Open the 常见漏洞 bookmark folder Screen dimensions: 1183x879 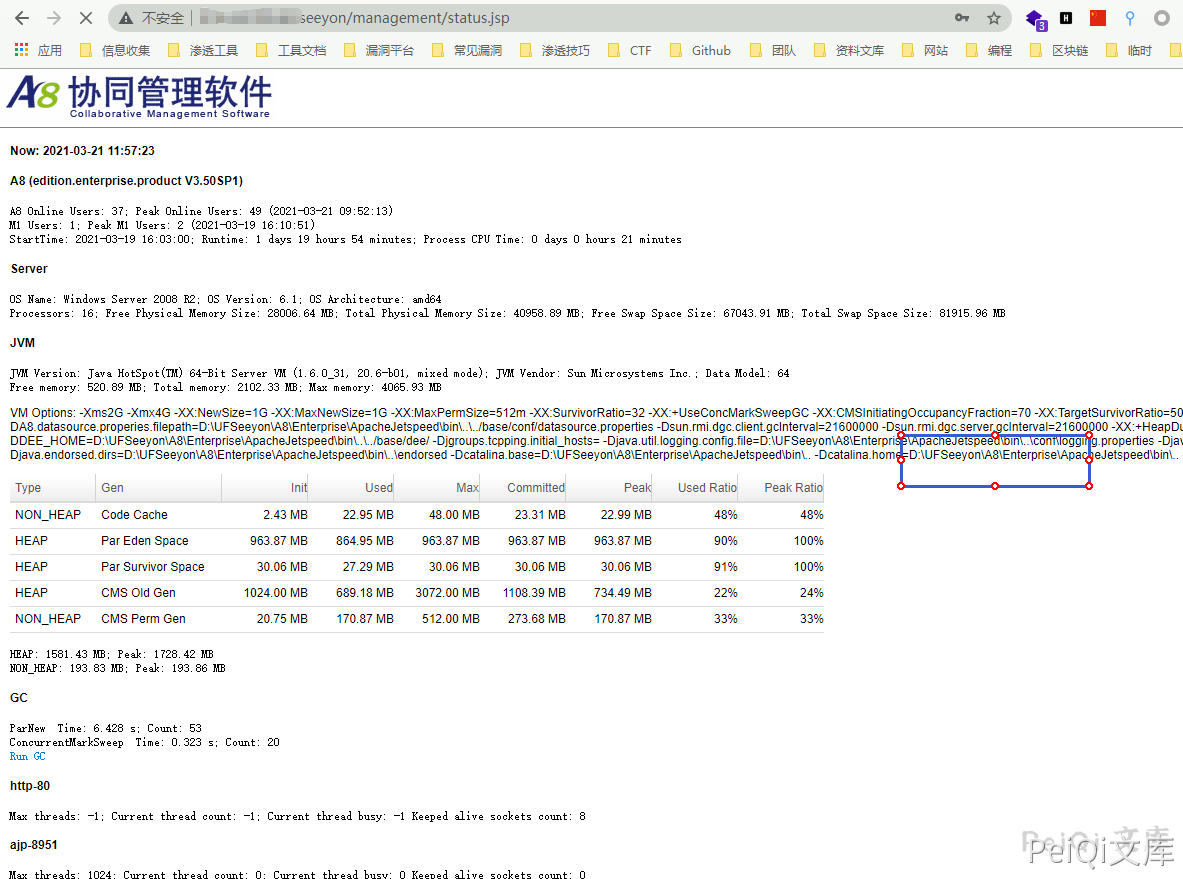pyautogui.click(x=467, y=51)
